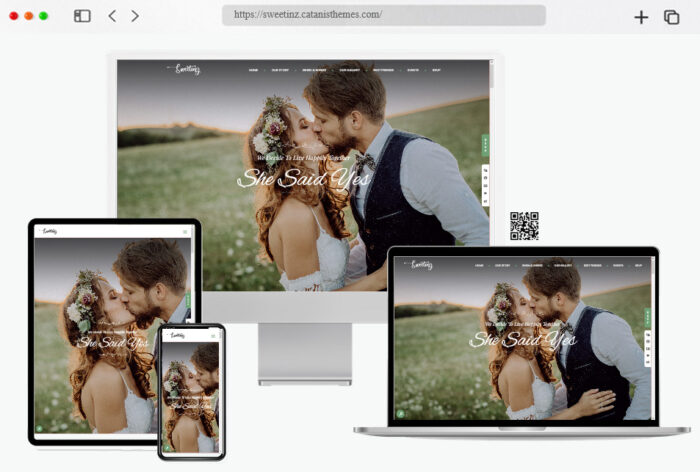Toggle the browser sidebar panel icon
This screenshot has height=472, width=700.
tap(82, 16)
